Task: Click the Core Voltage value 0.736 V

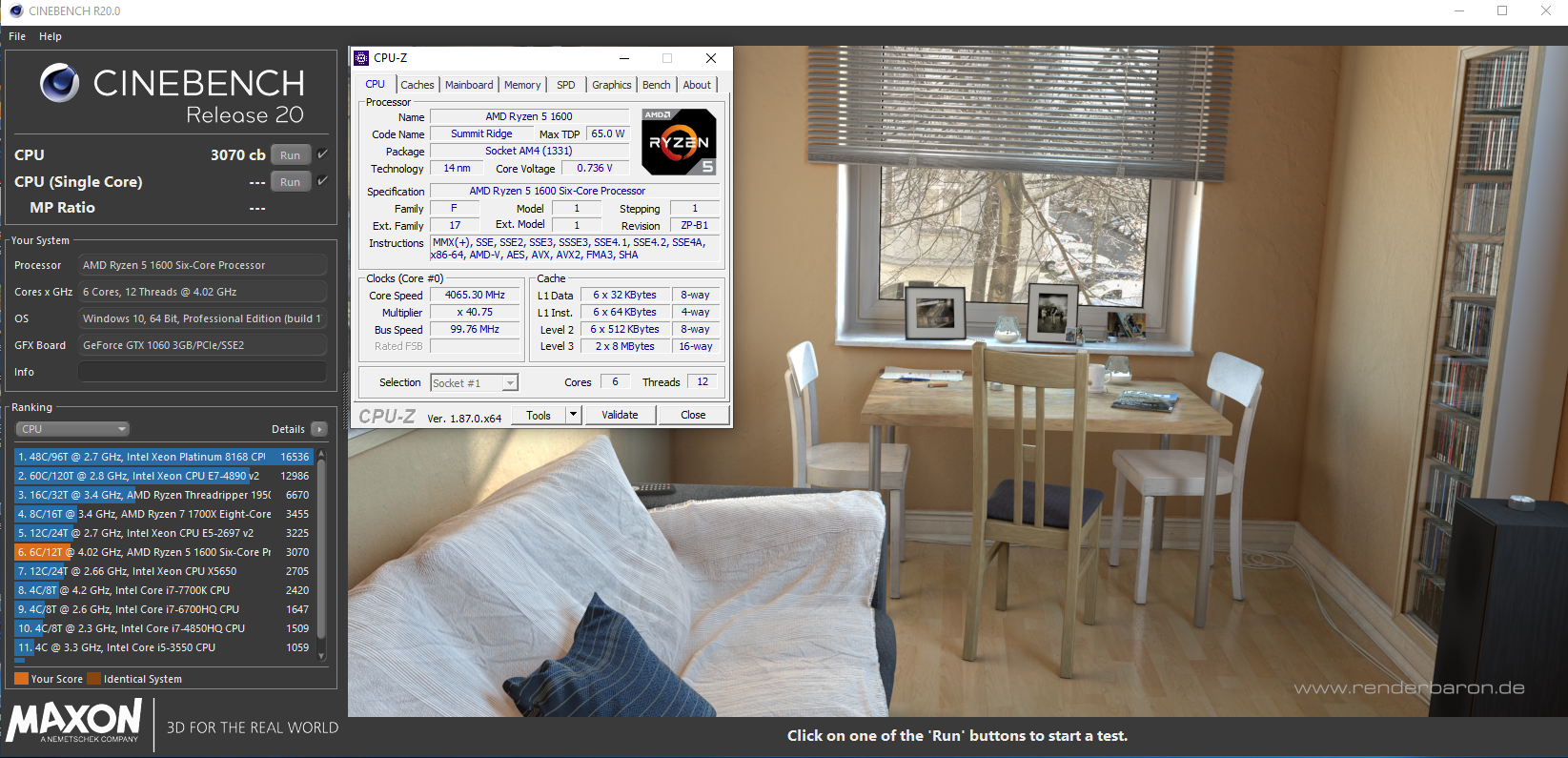Action: pyautogui.click(x=595, y=169)
